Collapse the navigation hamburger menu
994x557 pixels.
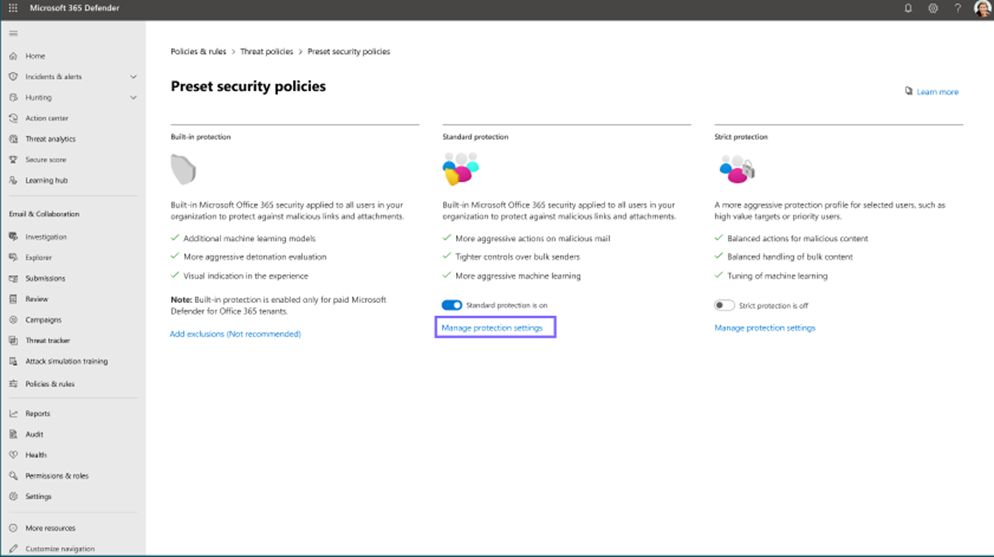13,33
